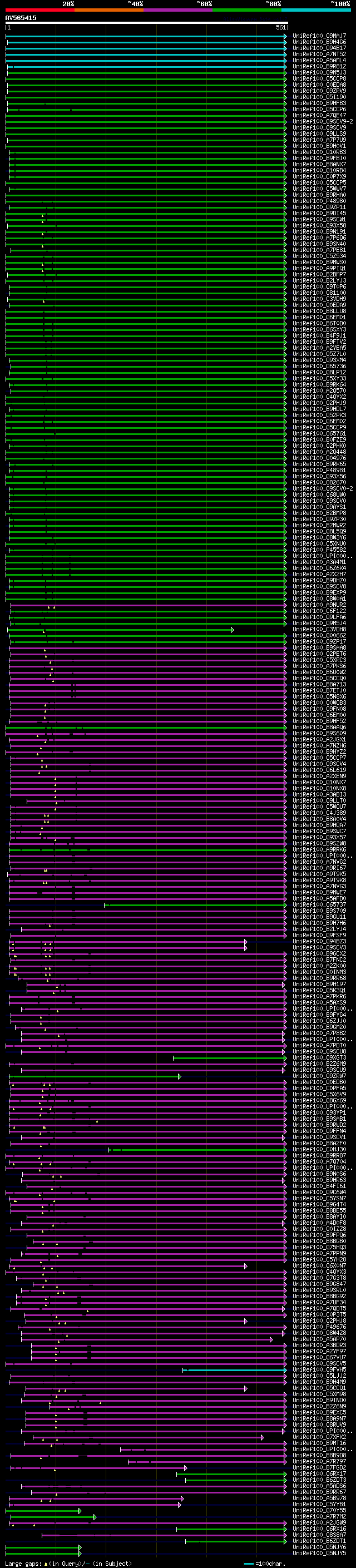Open hit UniRef100_B9R812
This screenshot has height=1568, width=356.
[x=319, y=66]
